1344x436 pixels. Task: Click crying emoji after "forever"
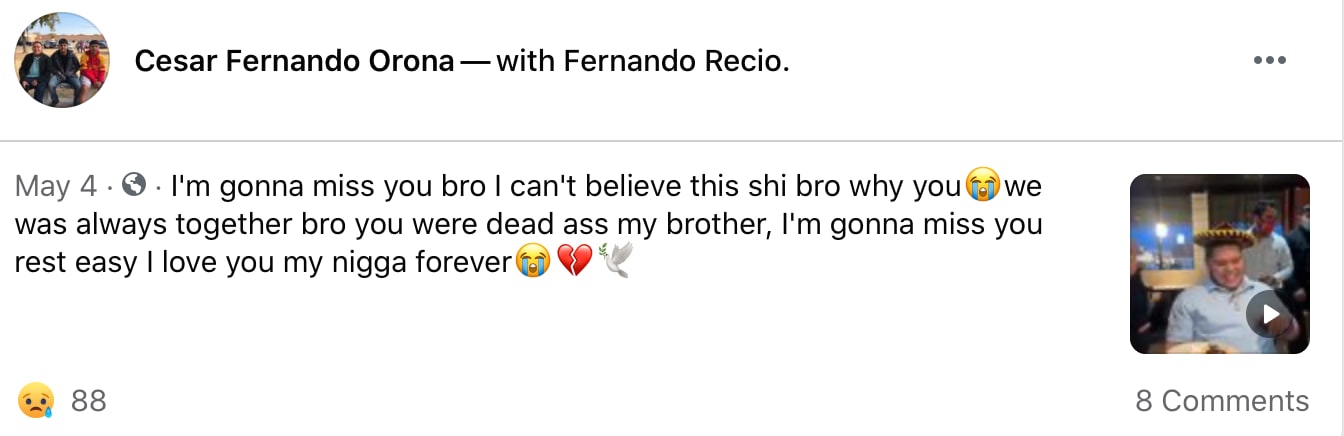(533, 264)
